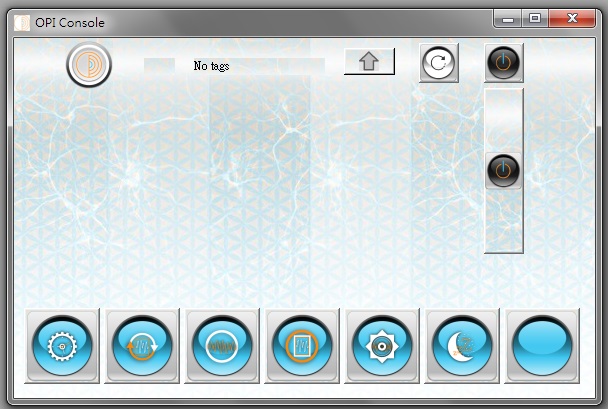Close the OPI Console window
Image resolution: width=608 pixels, height=409 pixels.
tap(572, 19)
